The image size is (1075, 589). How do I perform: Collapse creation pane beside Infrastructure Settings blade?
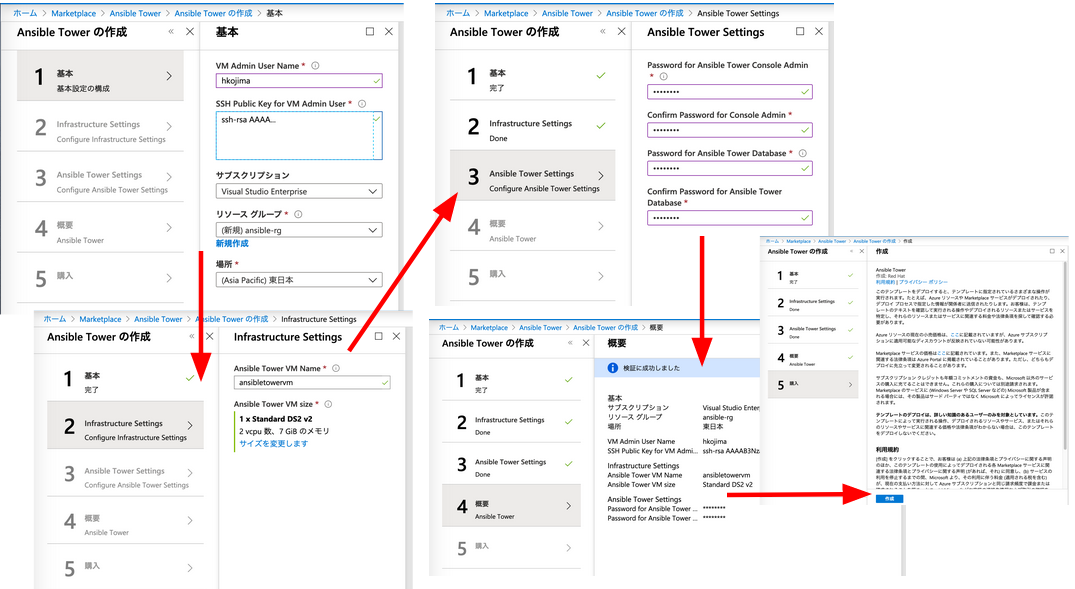pos(191,337)
